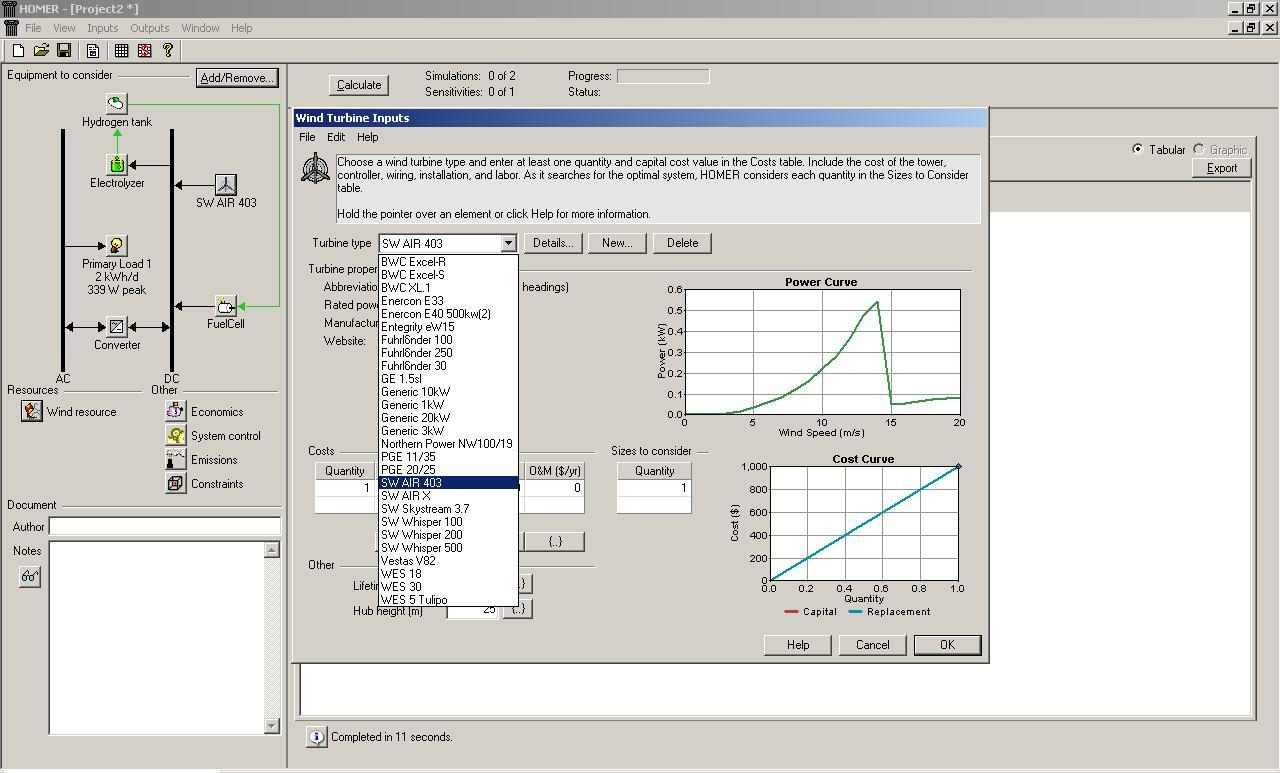Open Help menu in Wind Turbine Inputs
Image resolution: width=1280 pixels, height=773 pixels.
coord(368,137)
